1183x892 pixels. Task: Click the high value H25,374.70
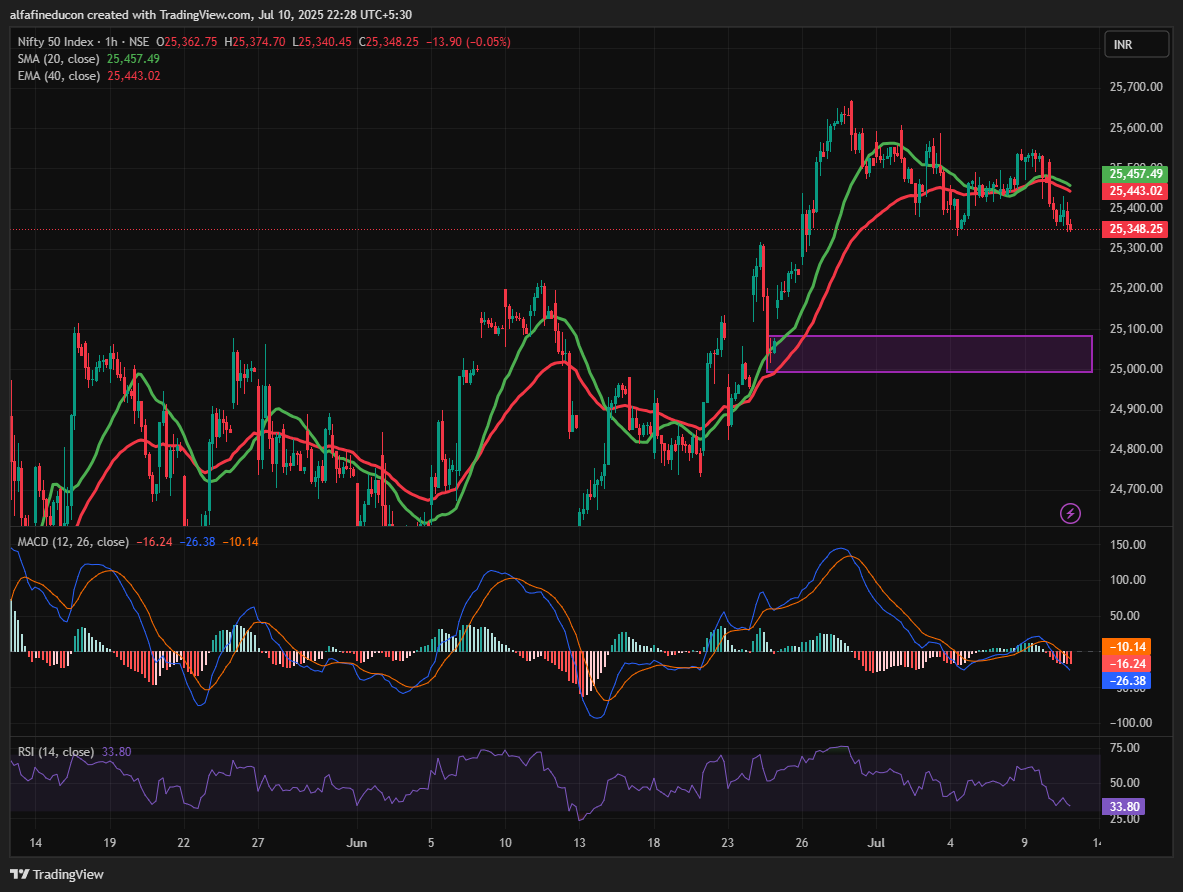pyautogui.click(x=255, y=42)
